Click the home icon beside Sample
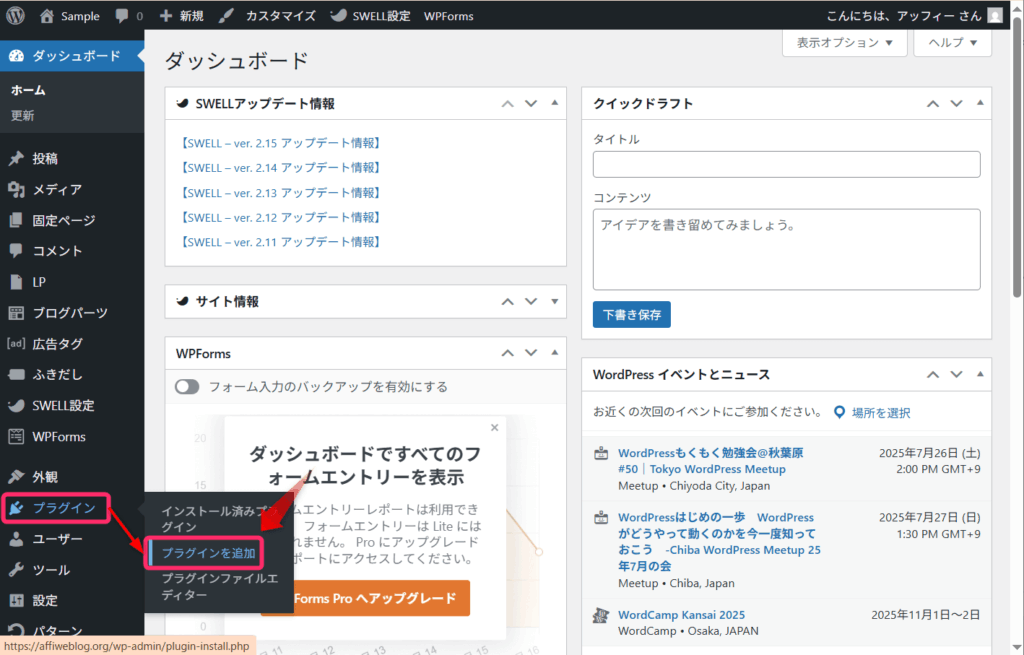 [46, 16]
